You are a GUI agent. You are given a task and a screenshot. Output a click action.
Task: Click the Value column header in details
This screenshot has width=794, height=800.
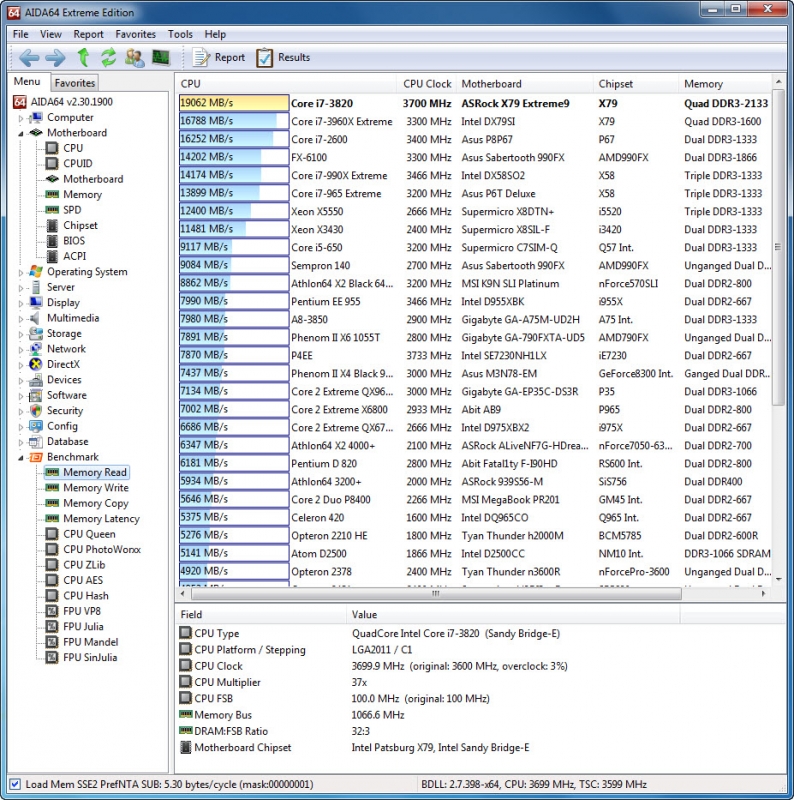514,615
